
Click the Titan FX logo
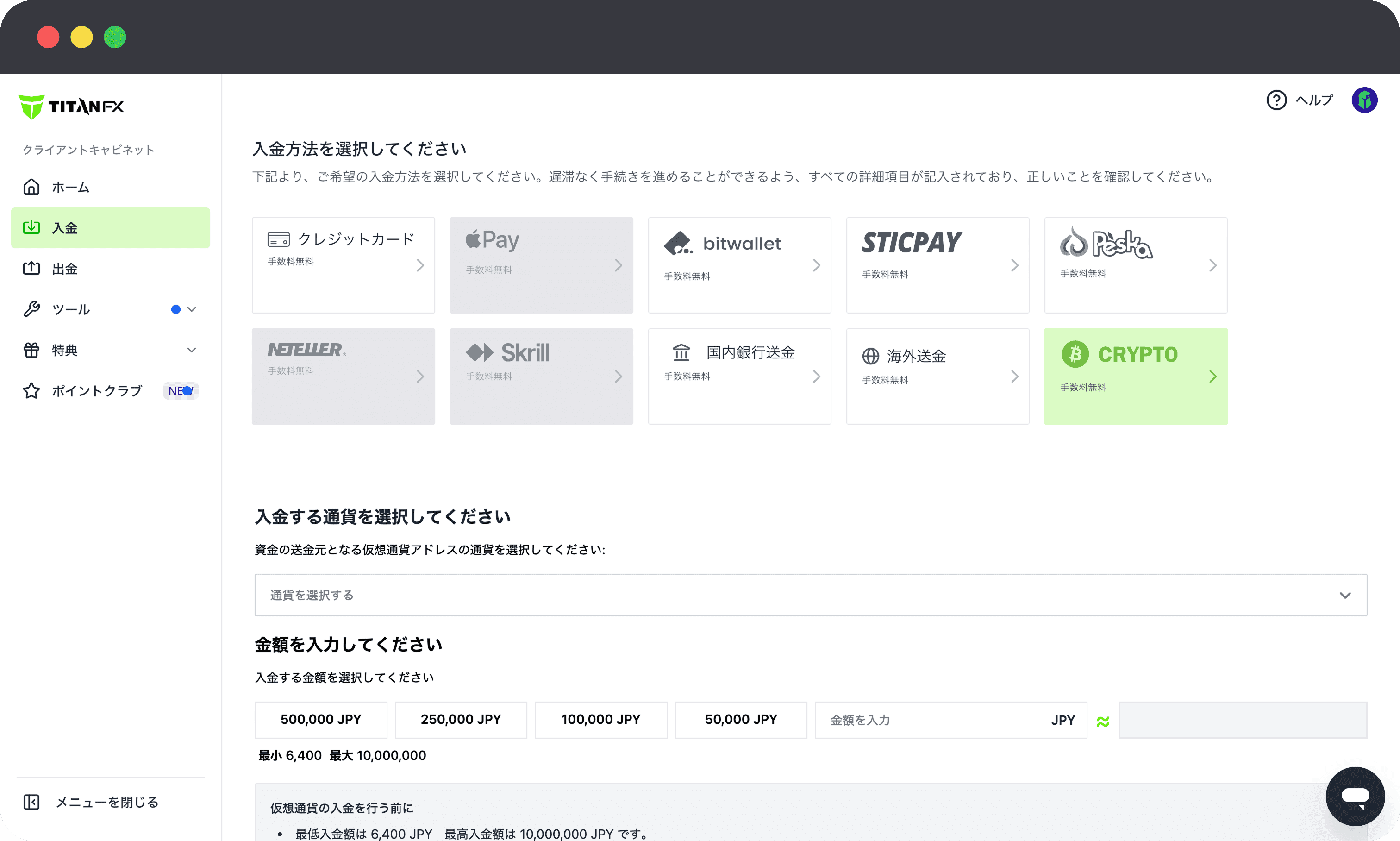click(71, 106)
